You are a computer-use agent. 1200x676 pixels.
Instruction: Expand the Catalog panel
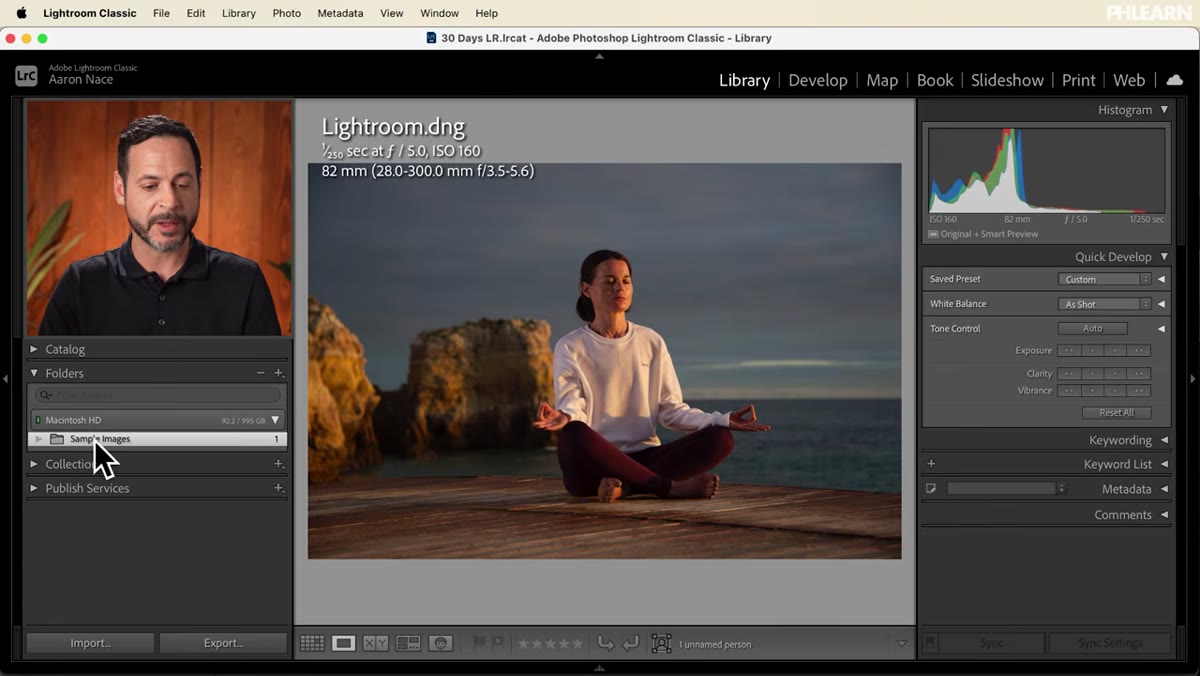pyautogui.click(x=34, y=349)
